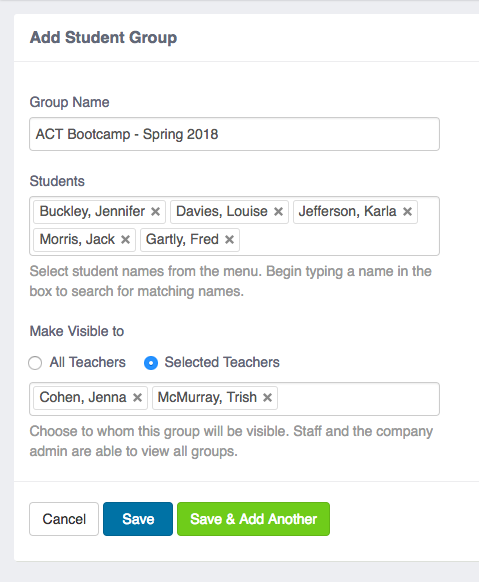Delete the Jefferson, Karla student tag
The image size is (479, 582).
(407, 212)
